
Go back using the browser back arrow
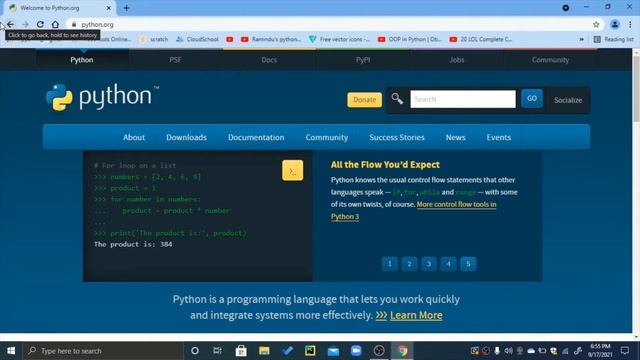click(x=11, y=24)
